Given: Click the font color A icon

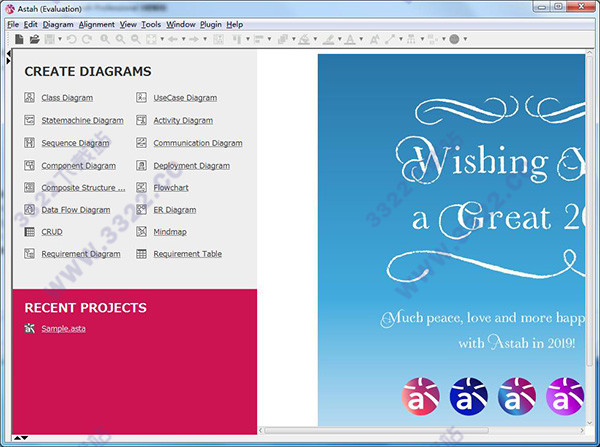Looking at the screenshot, I should (350, 39).
